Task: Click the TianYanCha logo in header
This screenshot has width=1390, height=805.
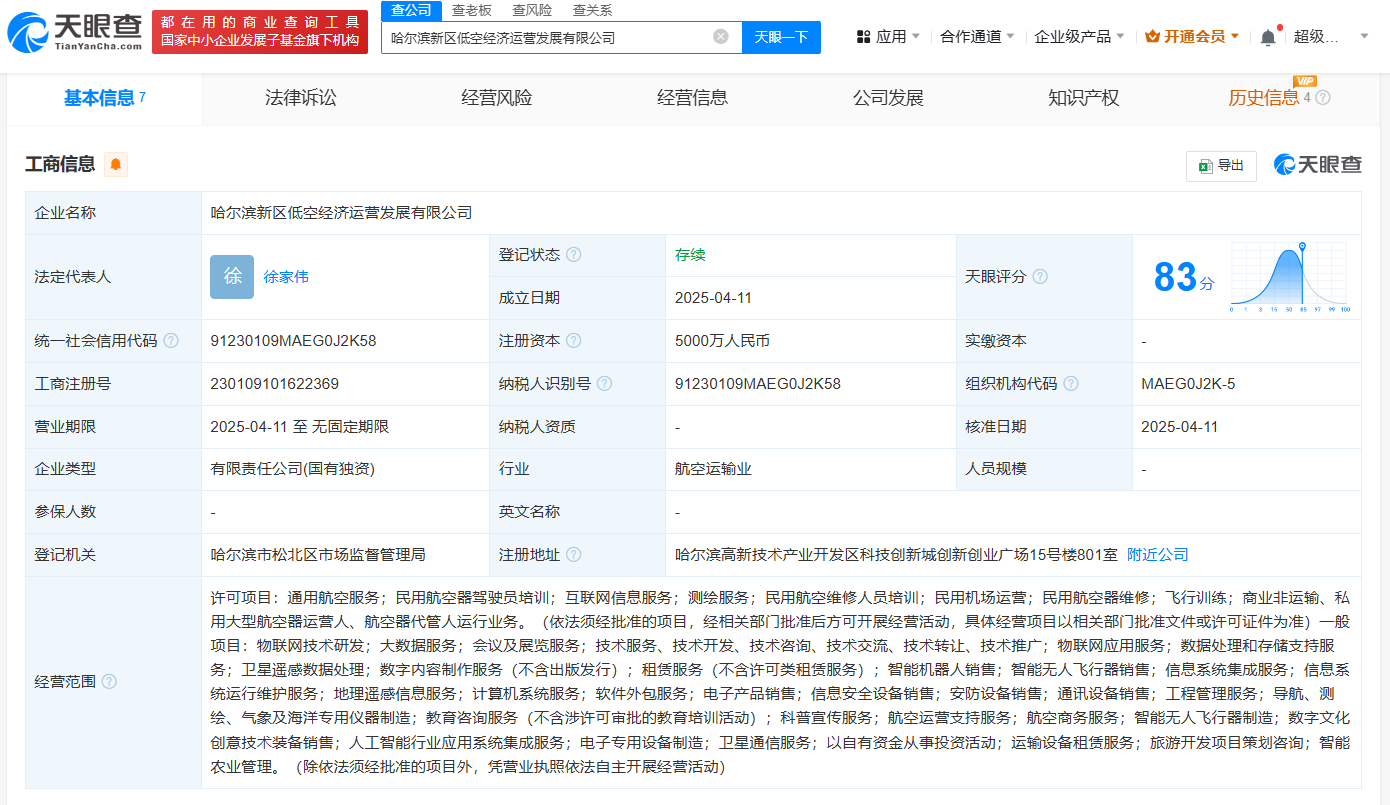Action: click(76, 32)
